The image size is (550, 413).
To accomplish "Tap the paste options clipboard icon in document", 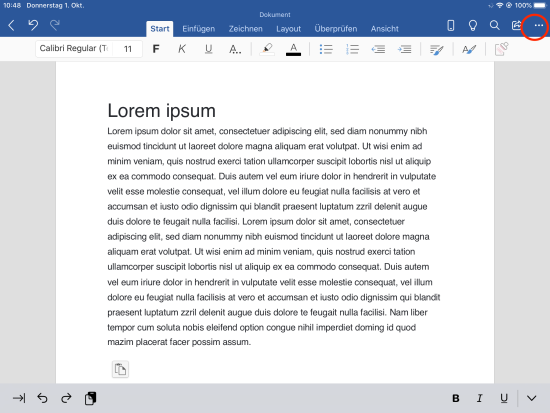I will click(120, 369).
